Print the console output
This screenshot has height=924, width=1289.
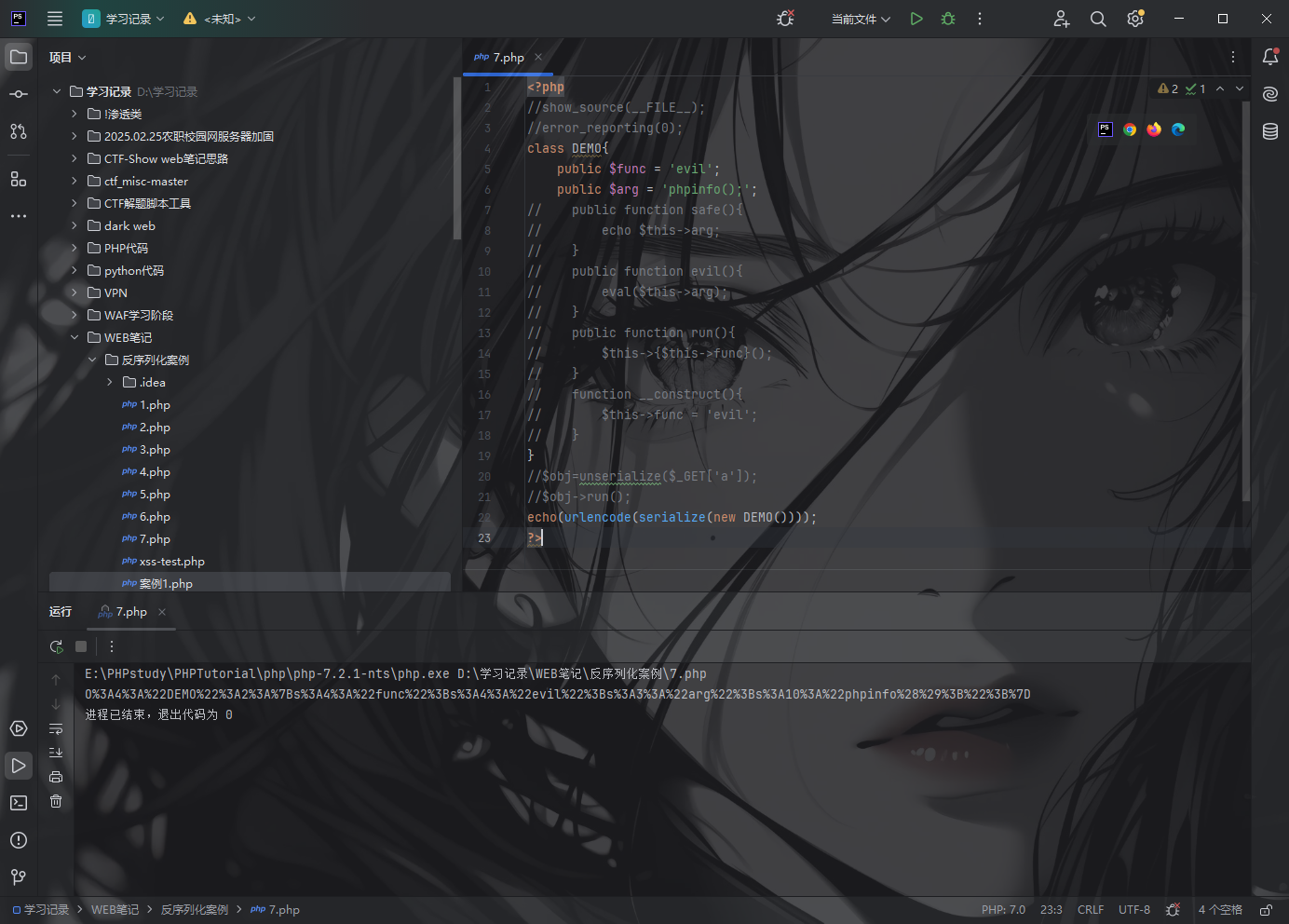[x=56, y=777]
